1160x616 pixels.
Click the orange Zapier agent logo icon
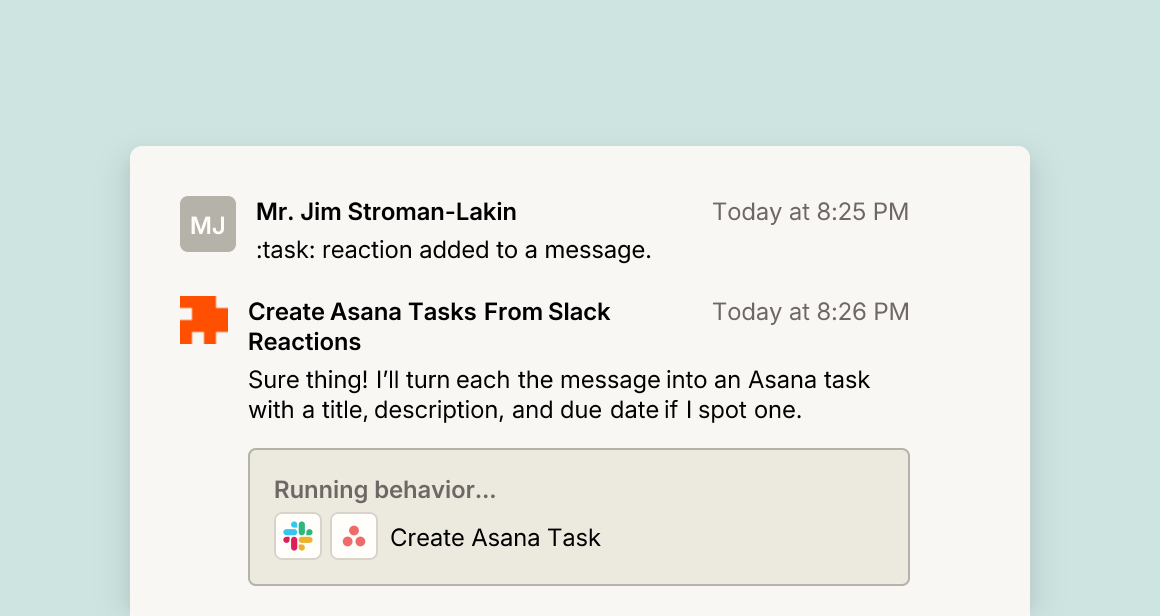(x=203, y=320)
